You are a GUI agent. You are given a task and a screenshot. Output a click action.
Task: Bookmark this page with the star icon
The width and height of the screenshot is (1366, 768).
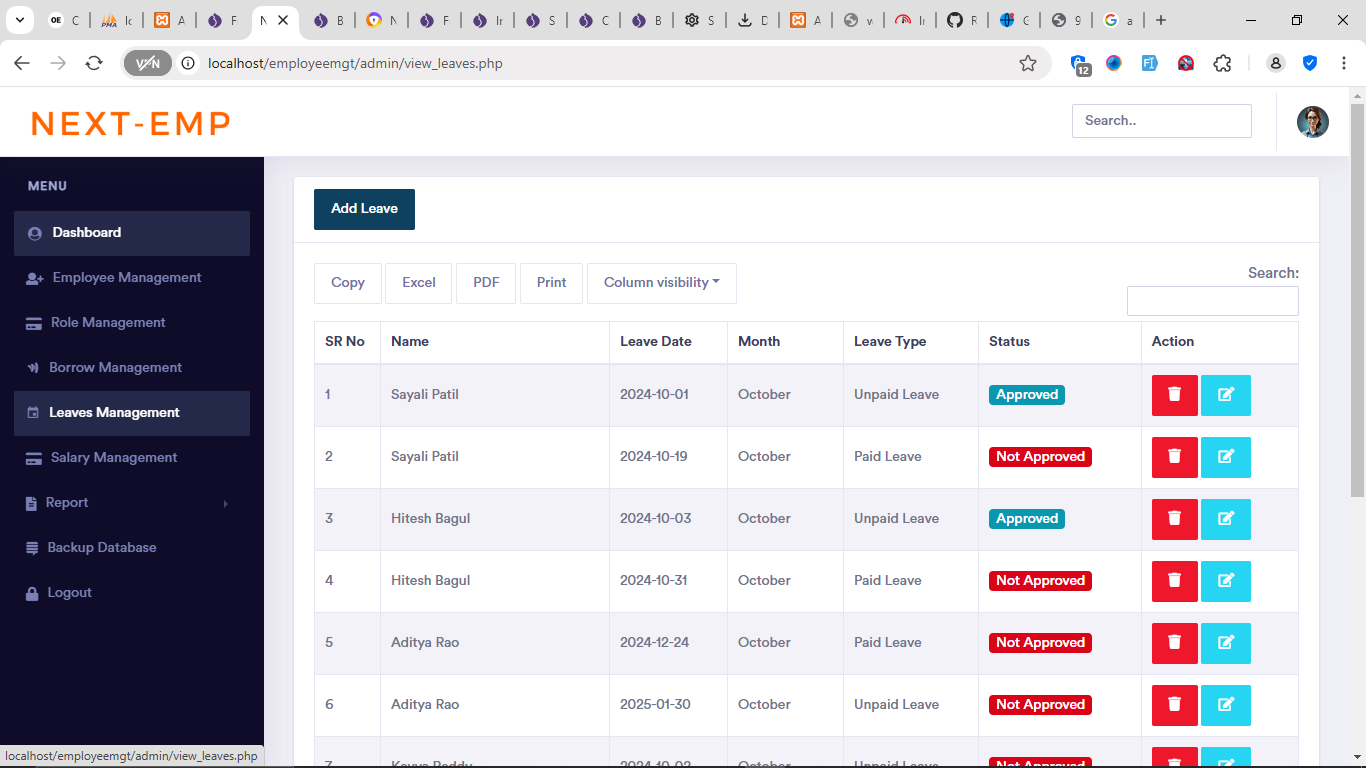pos(1028,63)
